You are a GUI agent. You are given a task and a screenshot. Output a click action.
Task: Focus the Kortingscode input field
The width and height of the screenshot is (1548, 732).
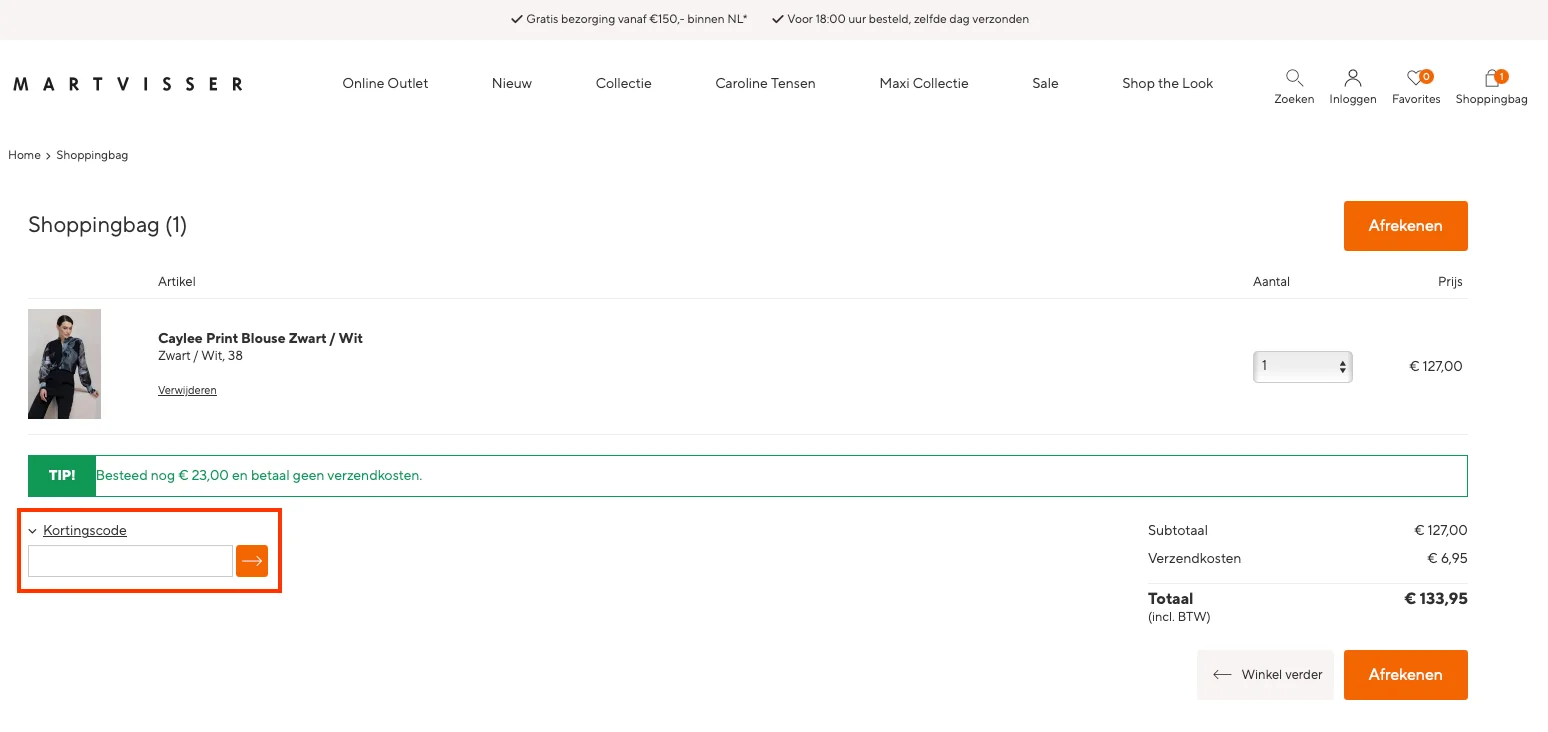(130, 561)
